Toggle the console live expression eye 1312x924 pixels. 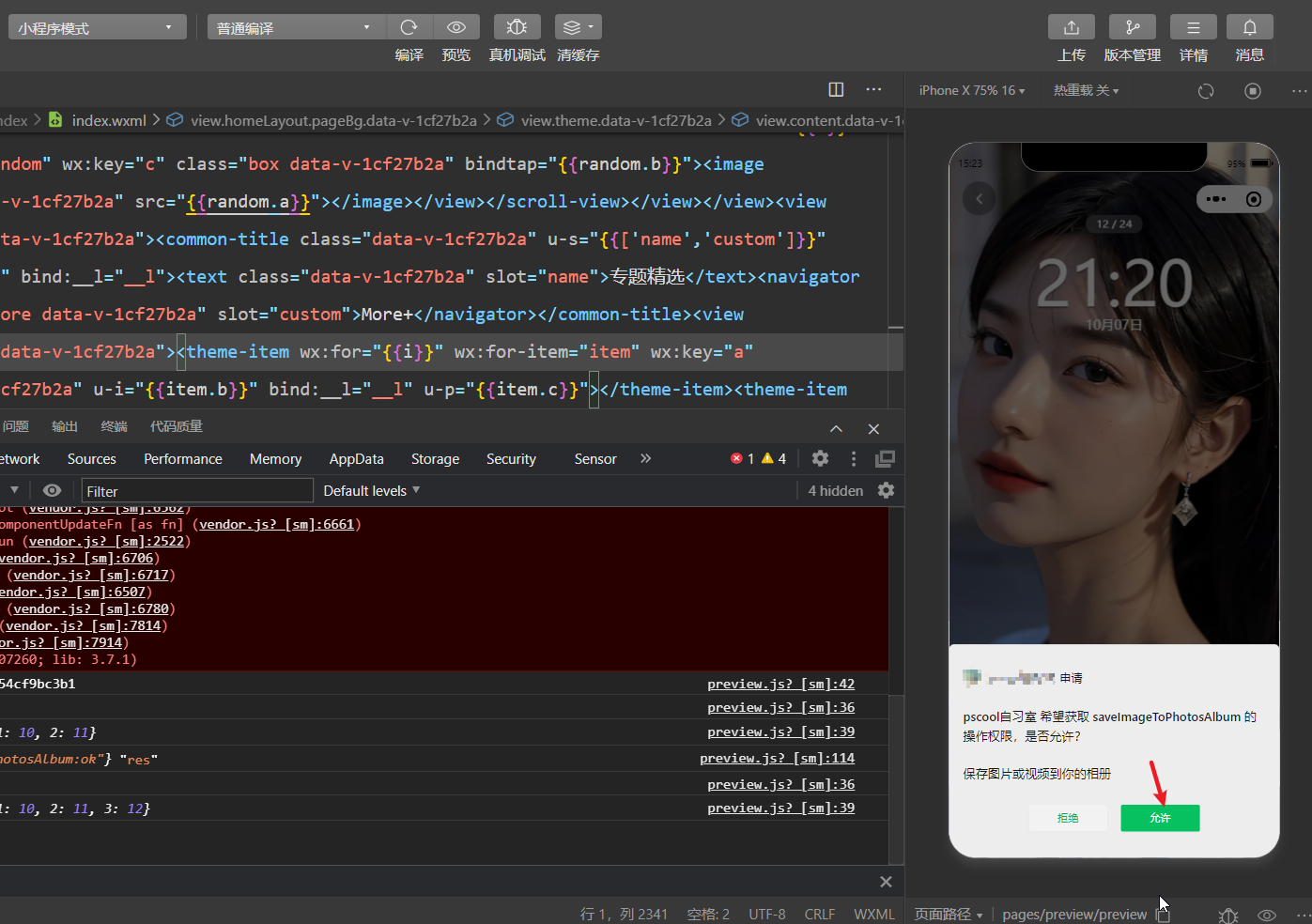53,490
